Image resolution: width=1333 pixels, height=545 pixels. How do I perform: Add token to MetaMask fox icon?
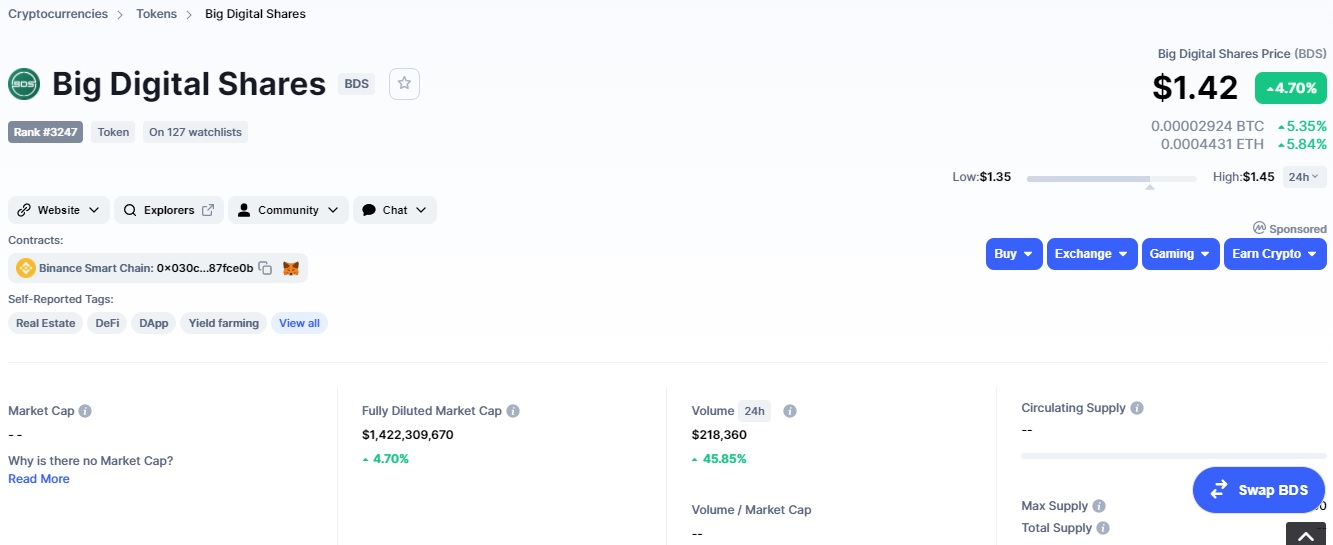[x=291, y=268]
